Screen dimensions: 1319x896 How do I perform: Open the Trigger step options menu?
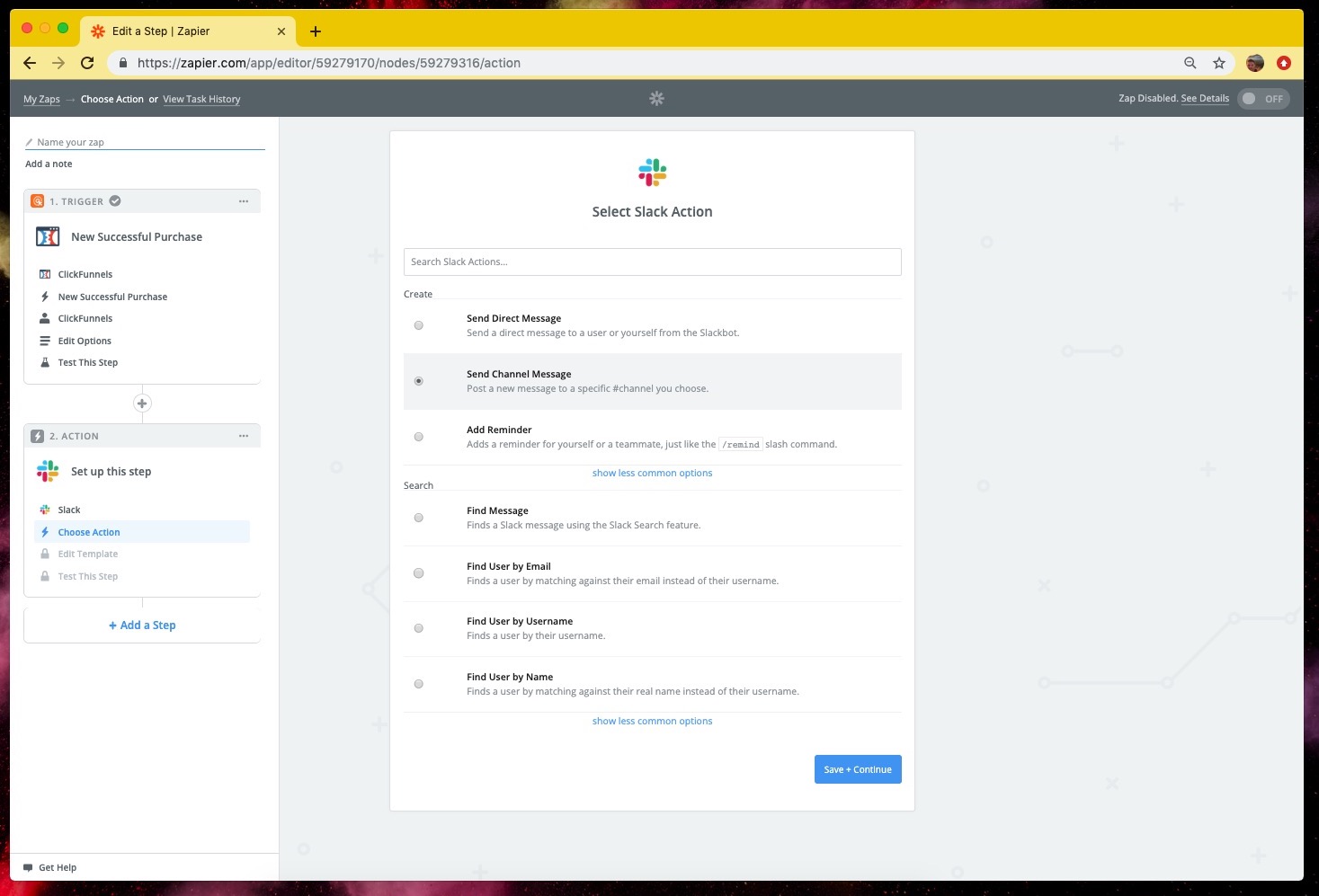tap(244, 201)
